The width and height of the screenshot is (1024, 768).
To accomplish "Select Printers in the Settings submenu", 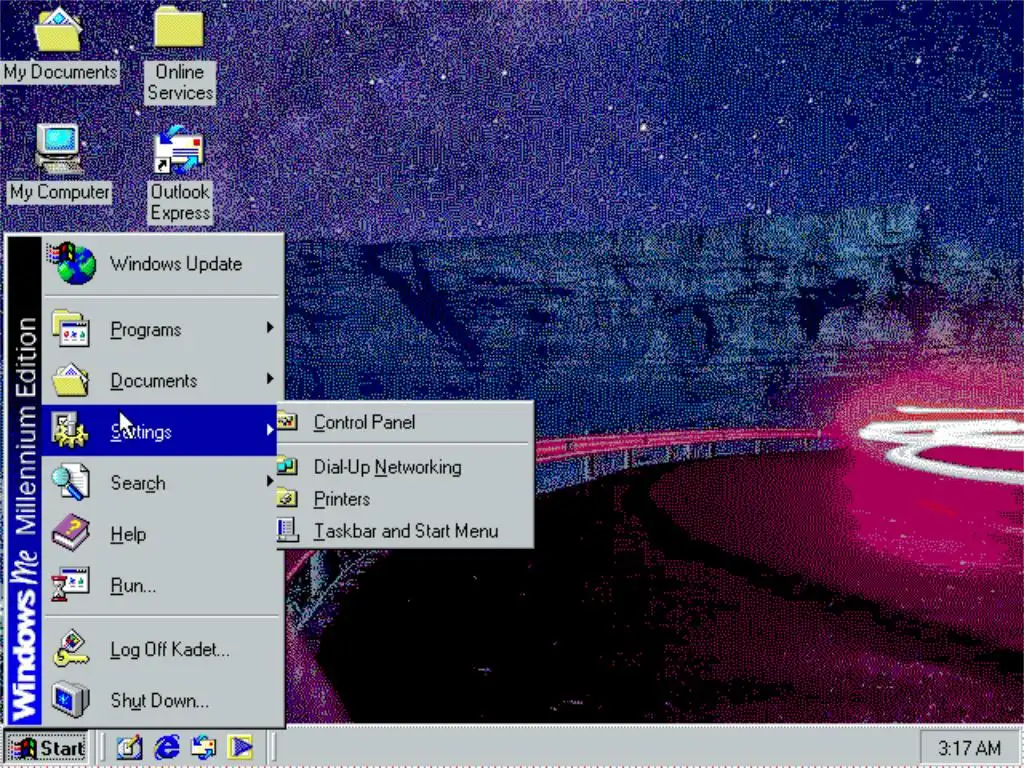I will click(x=405, y=499).
